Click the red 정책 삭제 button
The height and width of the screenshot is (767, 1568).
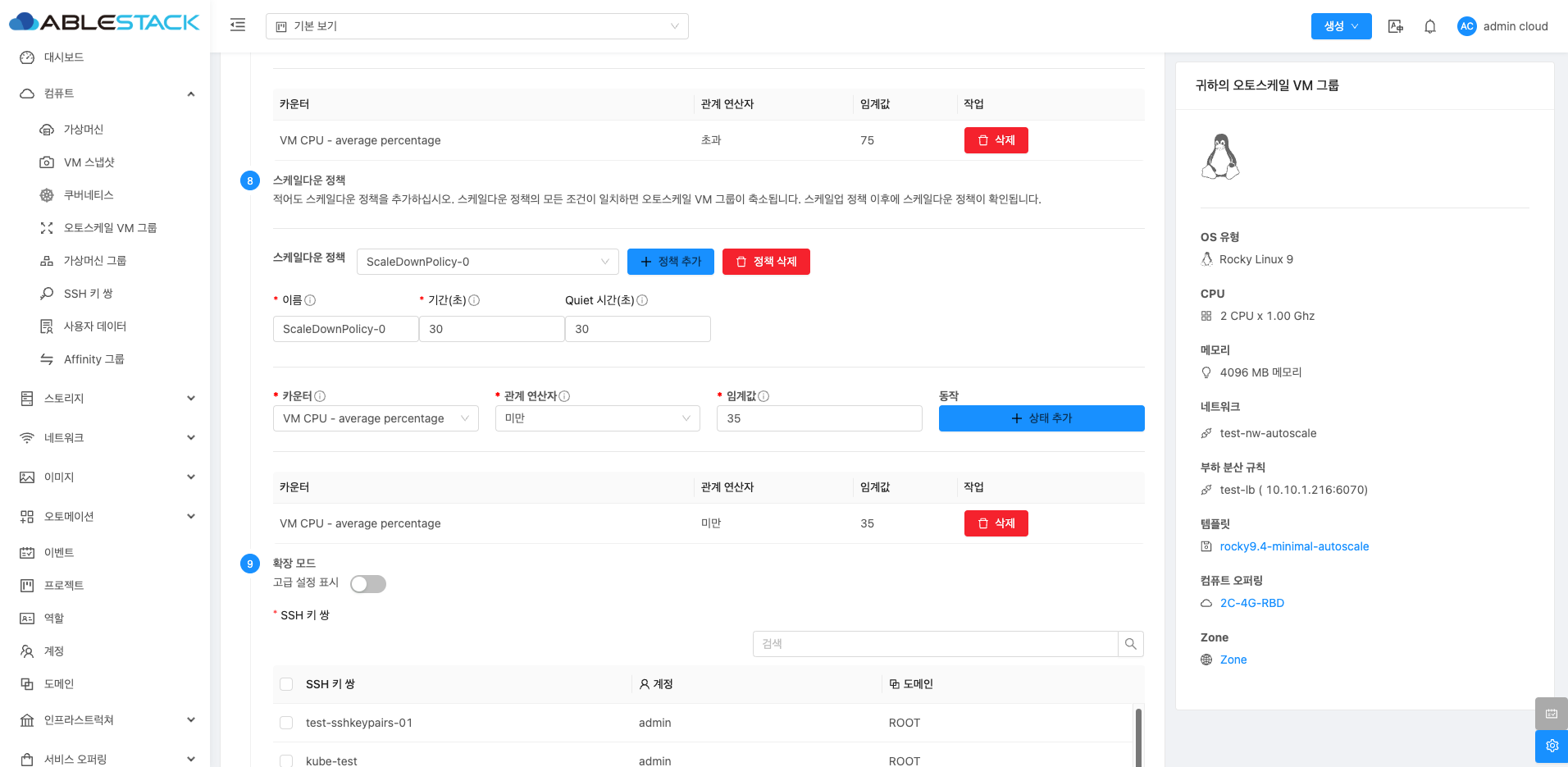766,262
